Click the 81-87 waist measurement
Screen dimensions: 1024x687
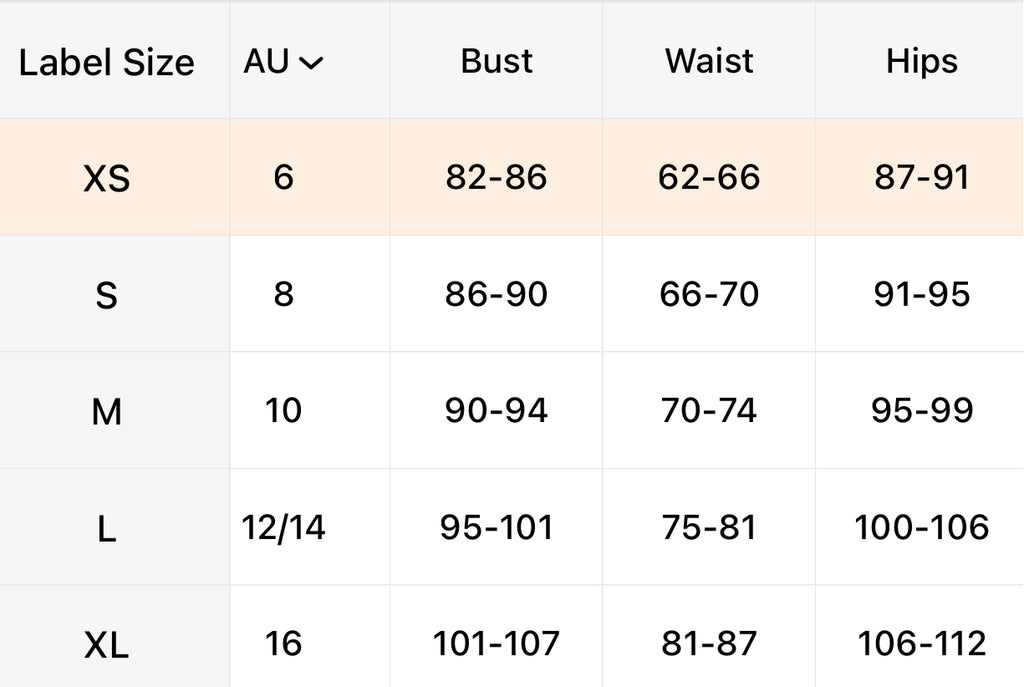click(709, 644)
